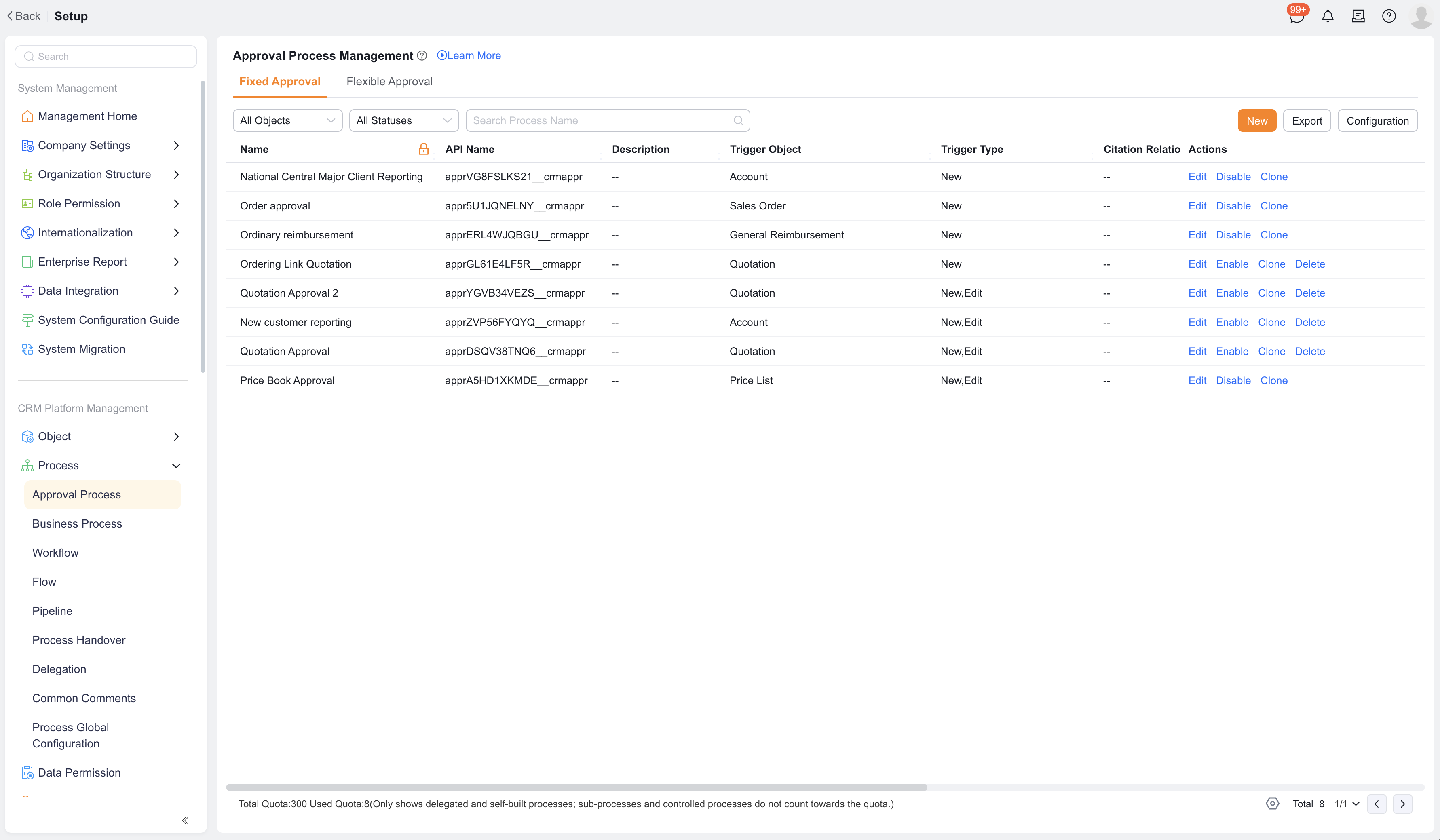The height and width of the screenshot is (840, 1440).
Task: Expand Organization Structure menu
Action: pos(176,175)
